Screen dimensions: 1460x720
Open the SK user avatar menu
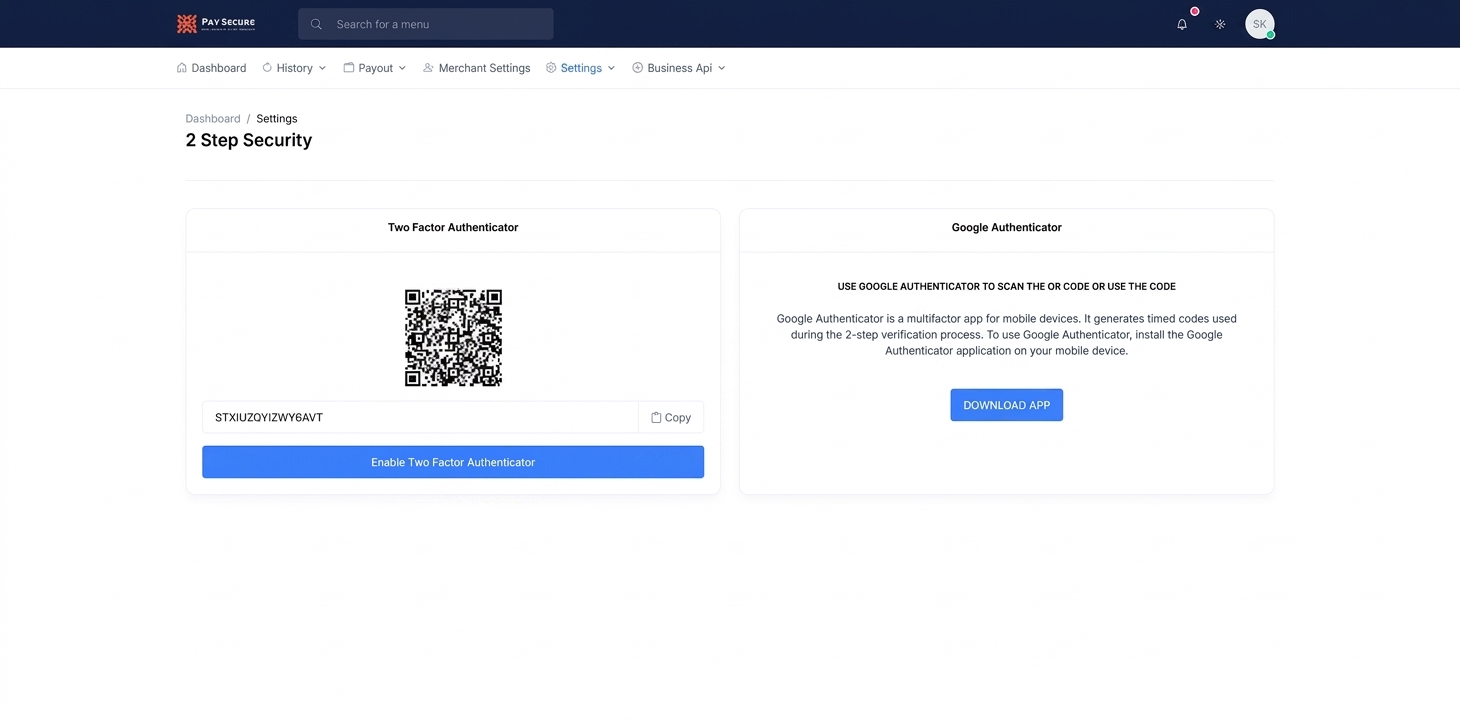pyautogui.click(x=1260, y=24)
